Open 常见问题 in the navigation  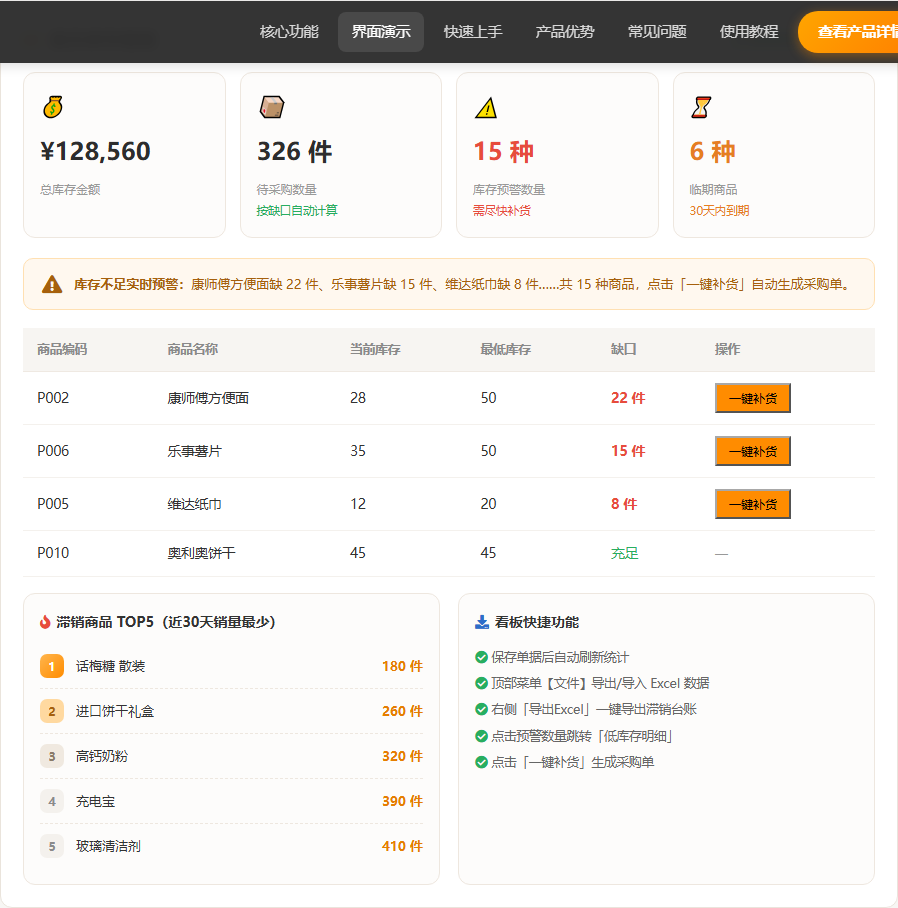(657, 32)
